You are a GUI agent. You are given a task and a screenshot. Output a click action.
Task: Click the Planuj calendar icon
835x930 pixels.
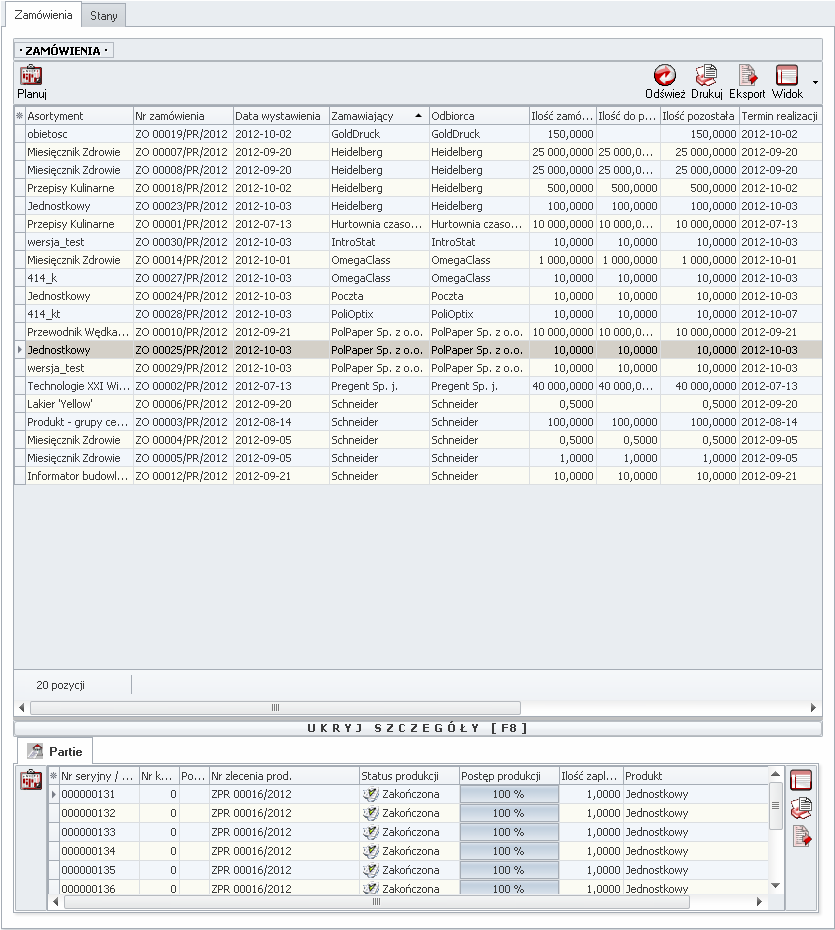click(31, 76)
